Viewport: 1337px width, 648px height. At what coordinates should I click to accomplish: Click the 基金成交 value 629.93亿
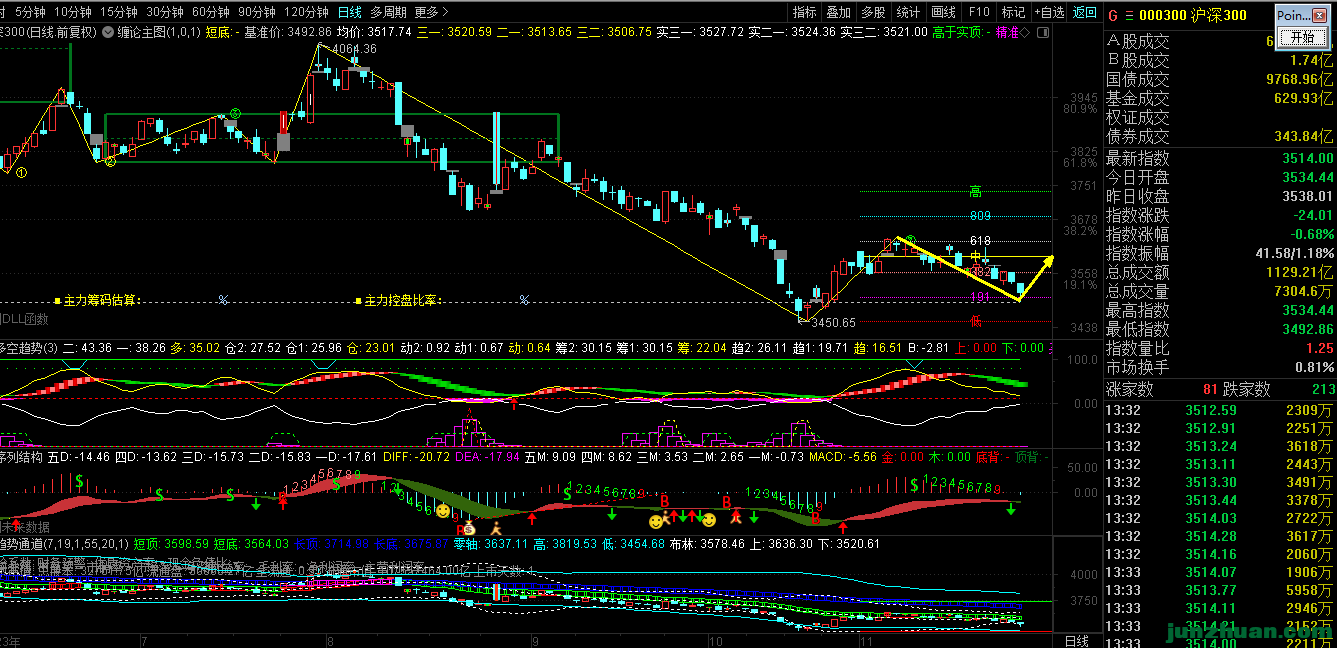1304,98
